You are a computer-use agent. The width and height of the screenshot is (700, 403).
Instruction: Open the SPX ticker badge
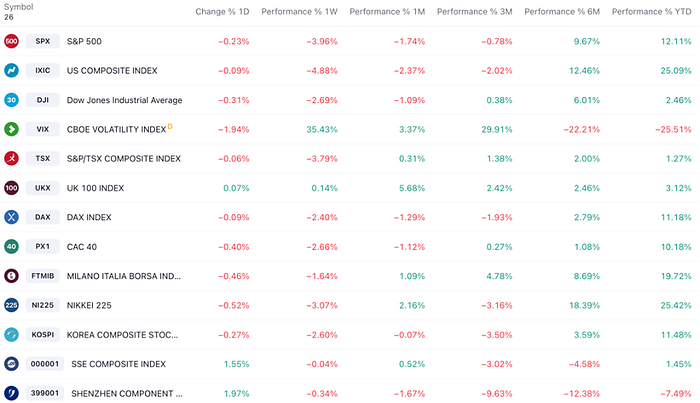[42, 41]
